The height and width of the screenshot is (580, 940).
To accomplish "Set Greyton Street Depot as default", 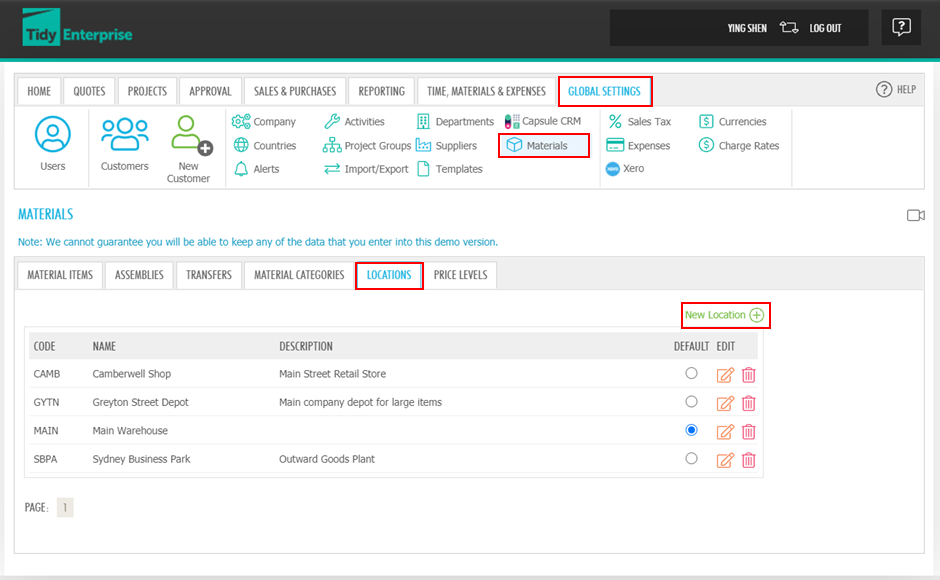I will click(691, 402).
